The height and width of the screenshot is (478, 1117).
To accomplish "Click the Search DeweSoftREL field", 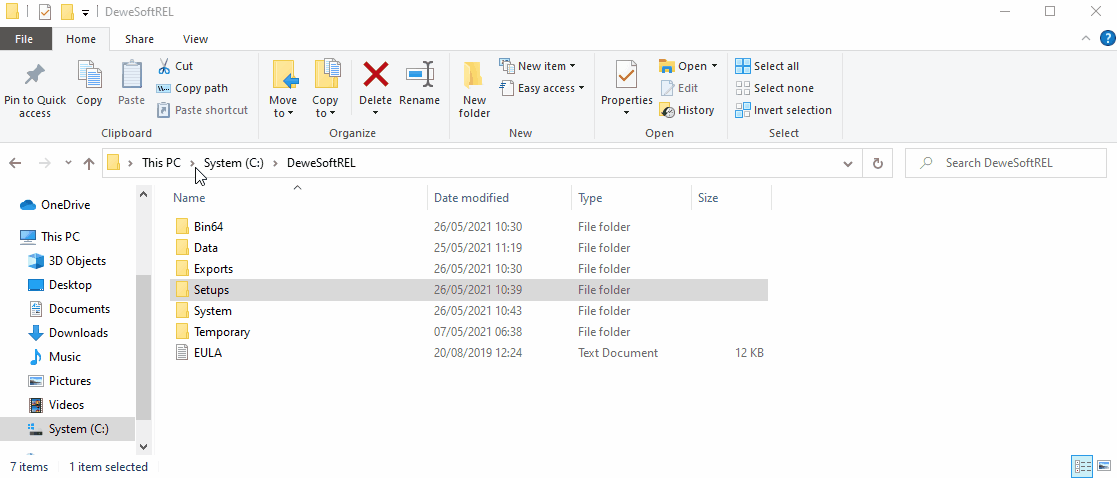I will coord(1005,163).
